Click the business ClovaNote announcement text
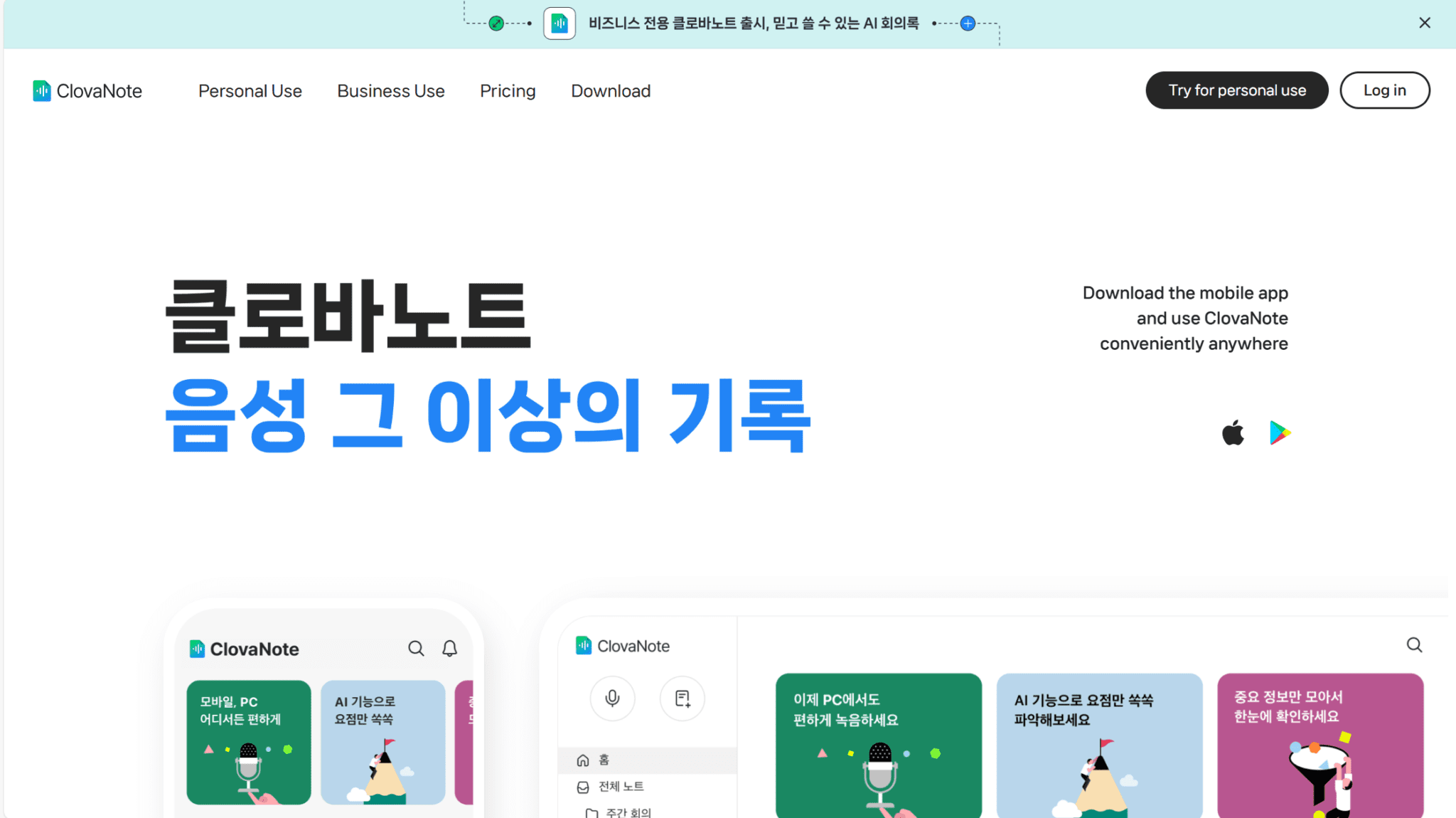Screen dimensions: 1456x818 point(754,23)
